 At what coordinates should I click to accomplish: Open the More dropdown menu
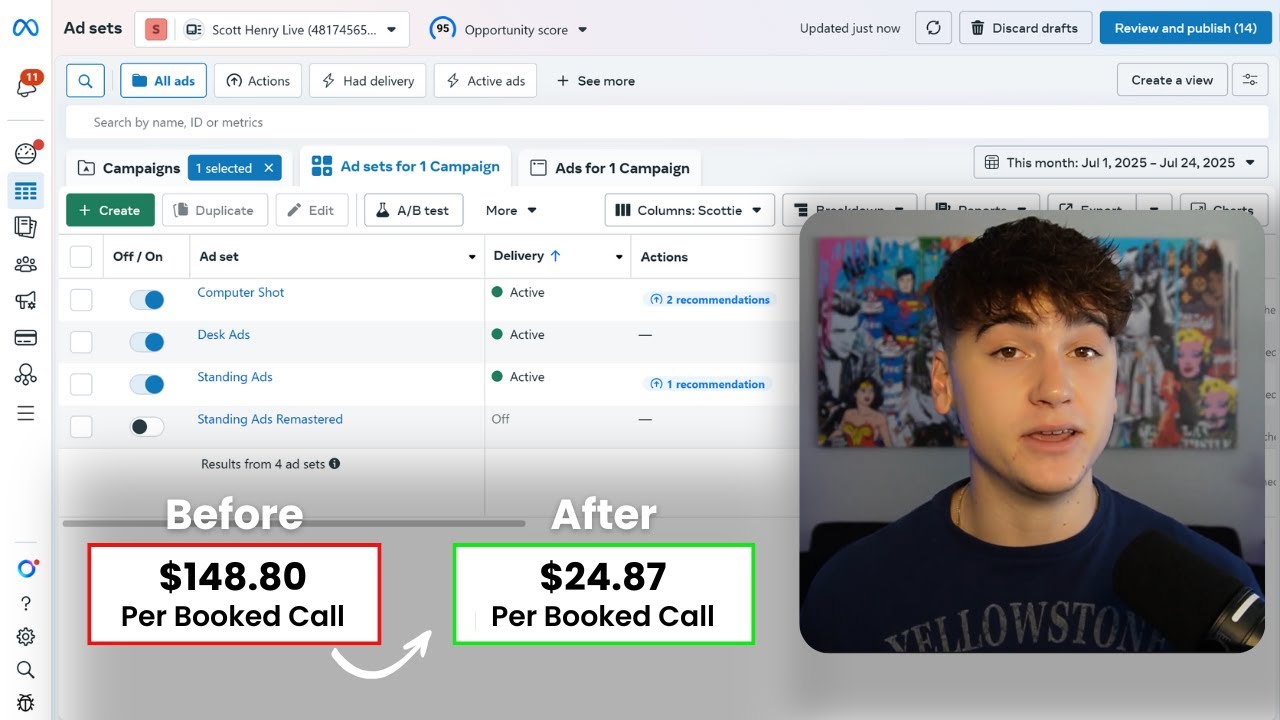pyautogui.click(x=511, y=210)
